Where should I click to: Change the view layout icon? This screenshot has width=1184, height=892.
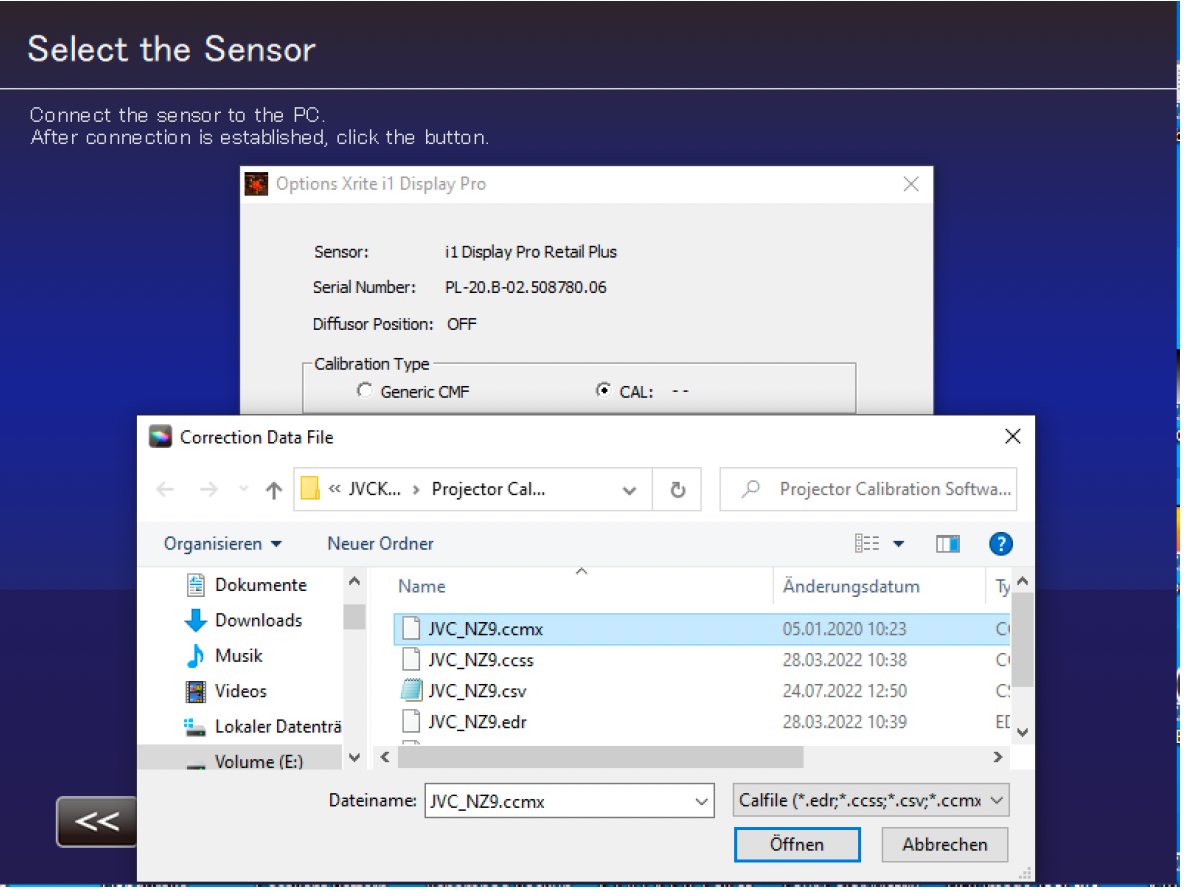click(867, 544)
